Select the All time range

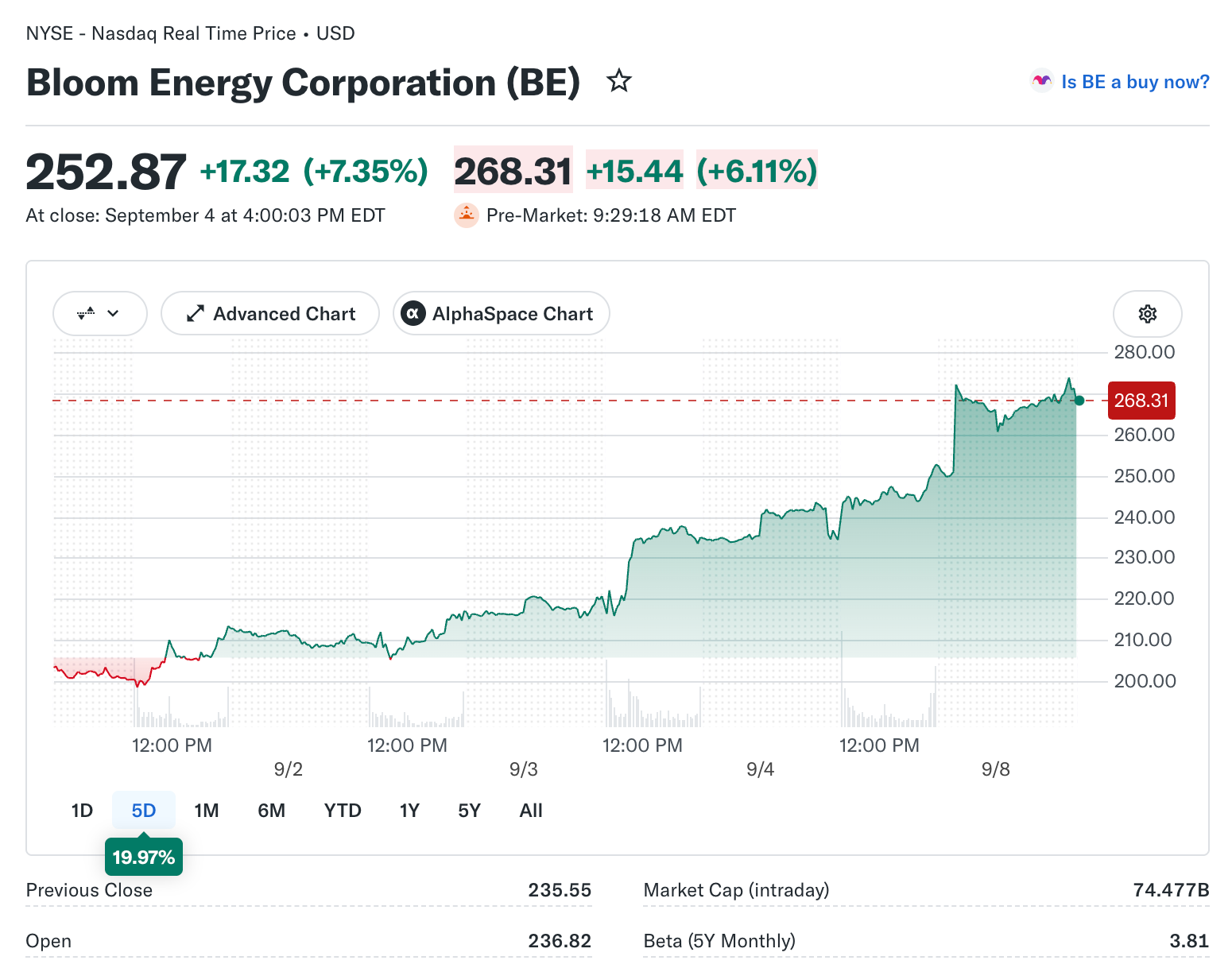tap(531, 811)
